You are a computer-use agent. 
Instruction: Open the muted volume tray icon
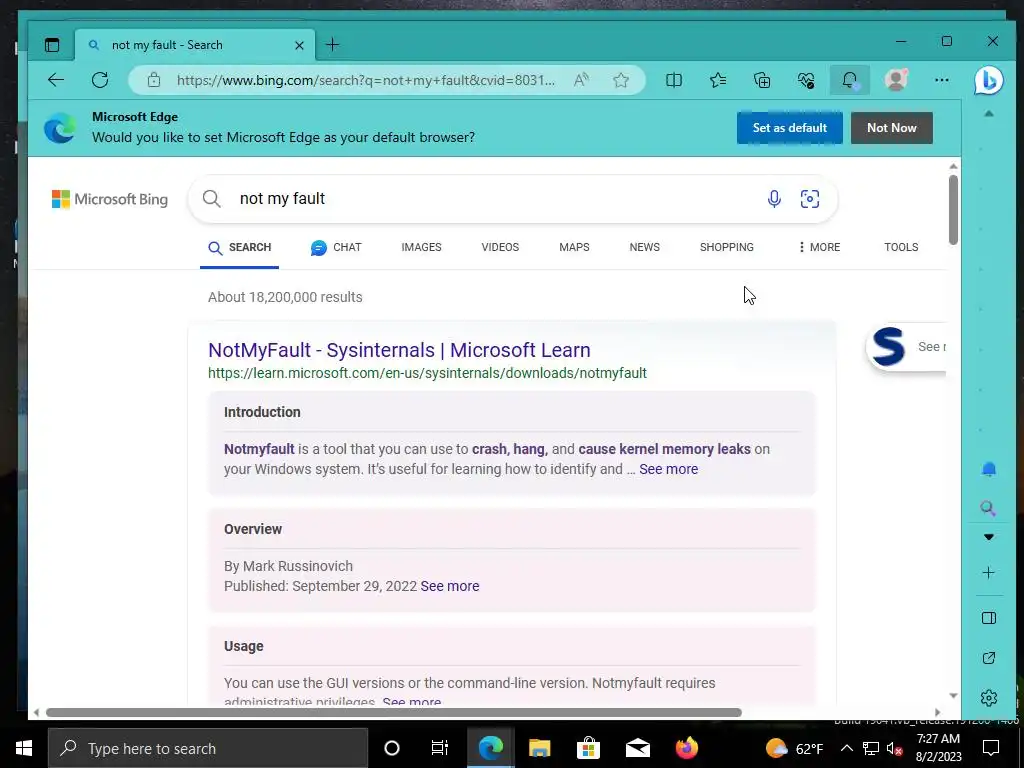(895, 748)
